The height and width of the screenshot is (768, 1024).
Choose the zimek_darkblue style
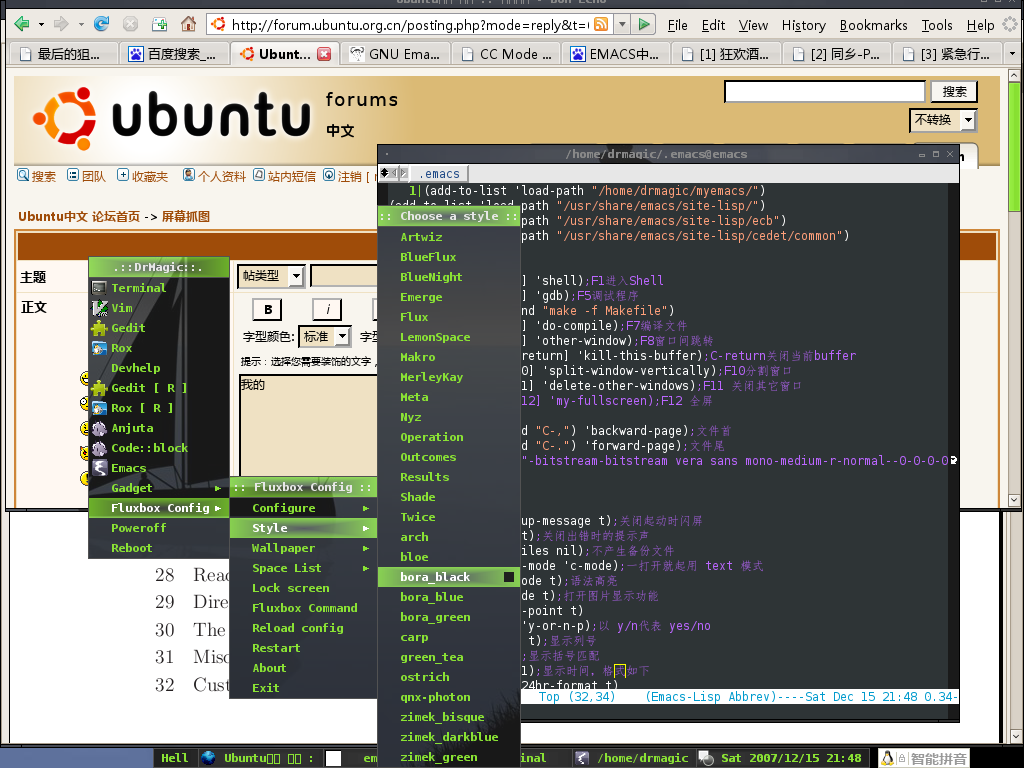[x=449, y=737]
